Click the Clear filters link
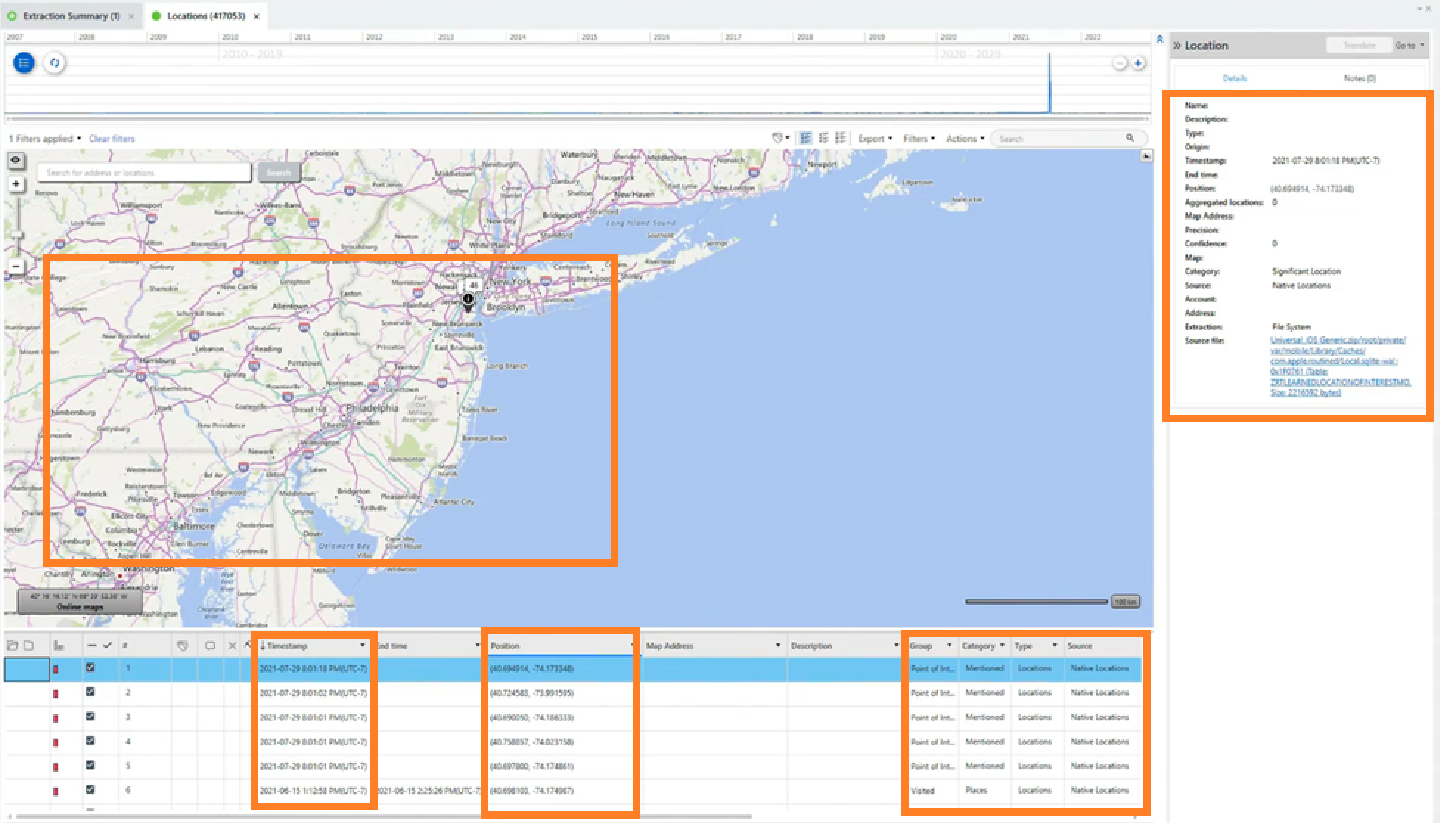 coord(111,139)
